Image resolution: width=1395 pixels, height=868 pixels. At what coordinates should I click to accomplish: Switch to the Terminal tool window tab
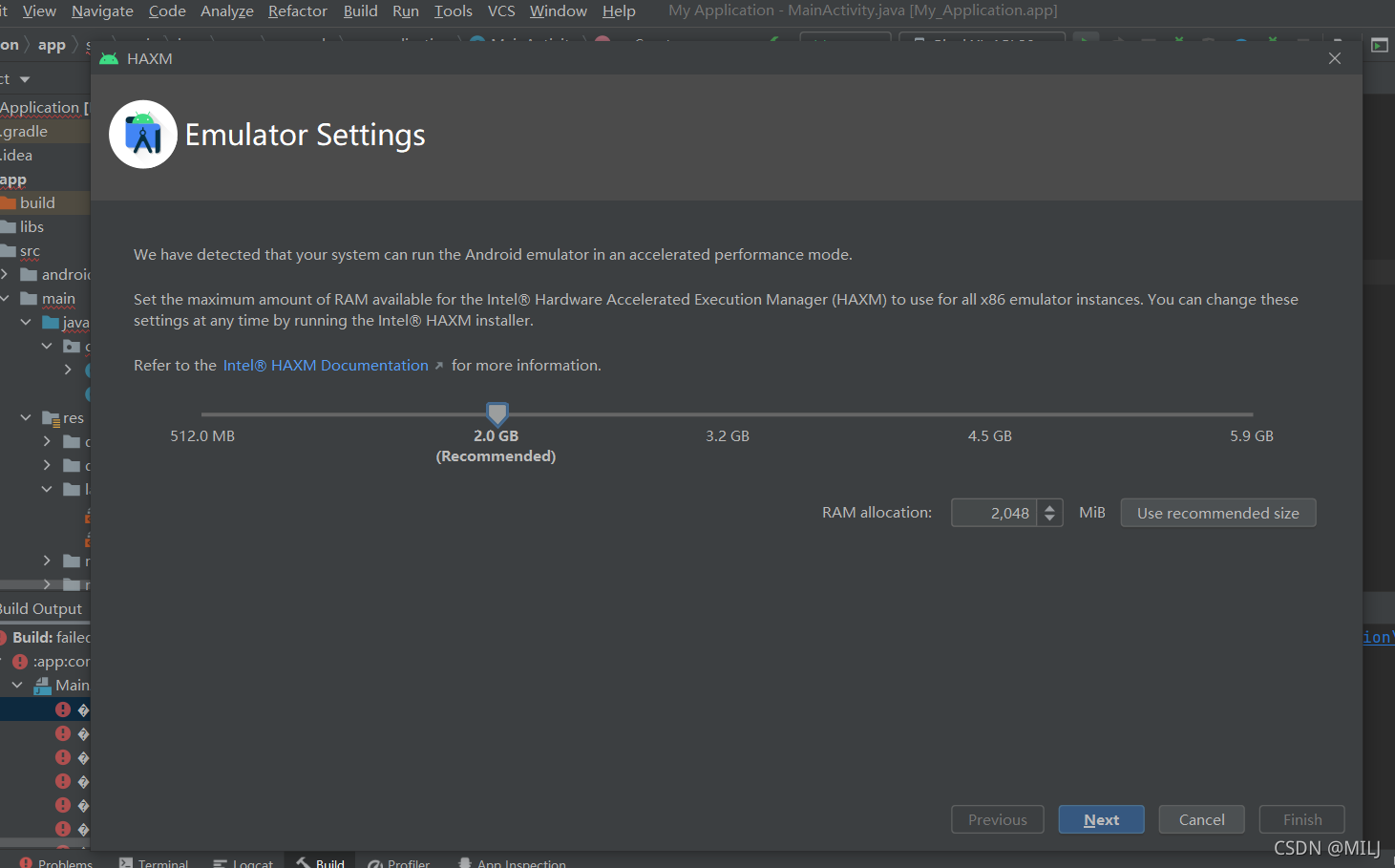point(154,862)
